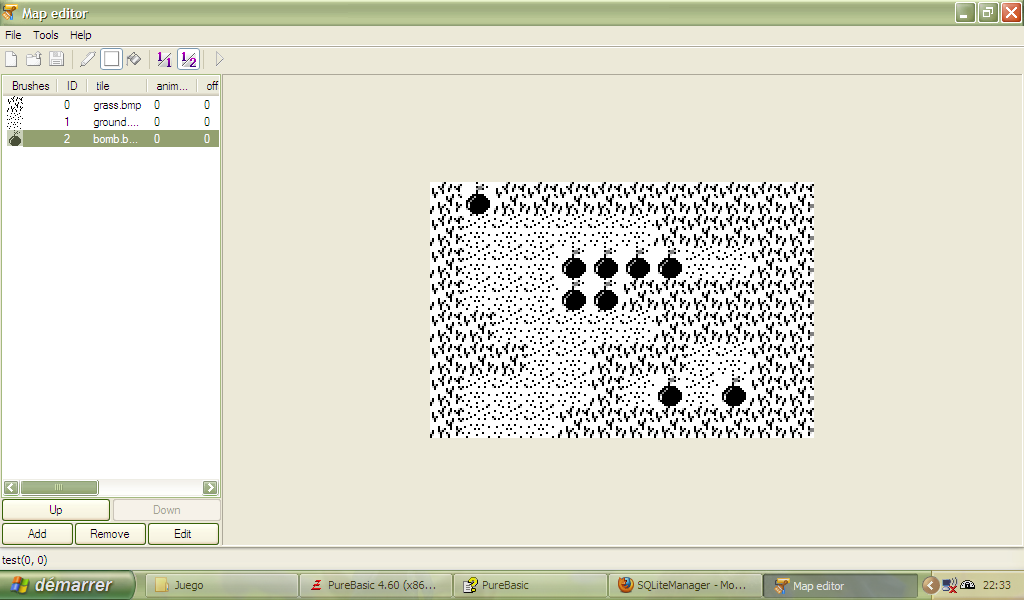Click the Remove brush button
Screen dimensions: 1024x600
point(110,534)
